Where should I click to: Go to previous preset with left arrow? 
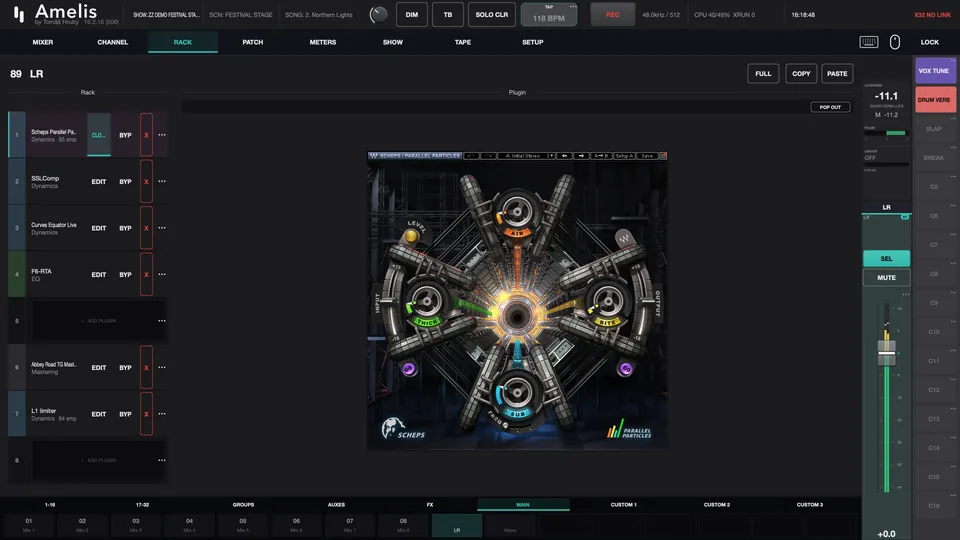tap(564, 156)
